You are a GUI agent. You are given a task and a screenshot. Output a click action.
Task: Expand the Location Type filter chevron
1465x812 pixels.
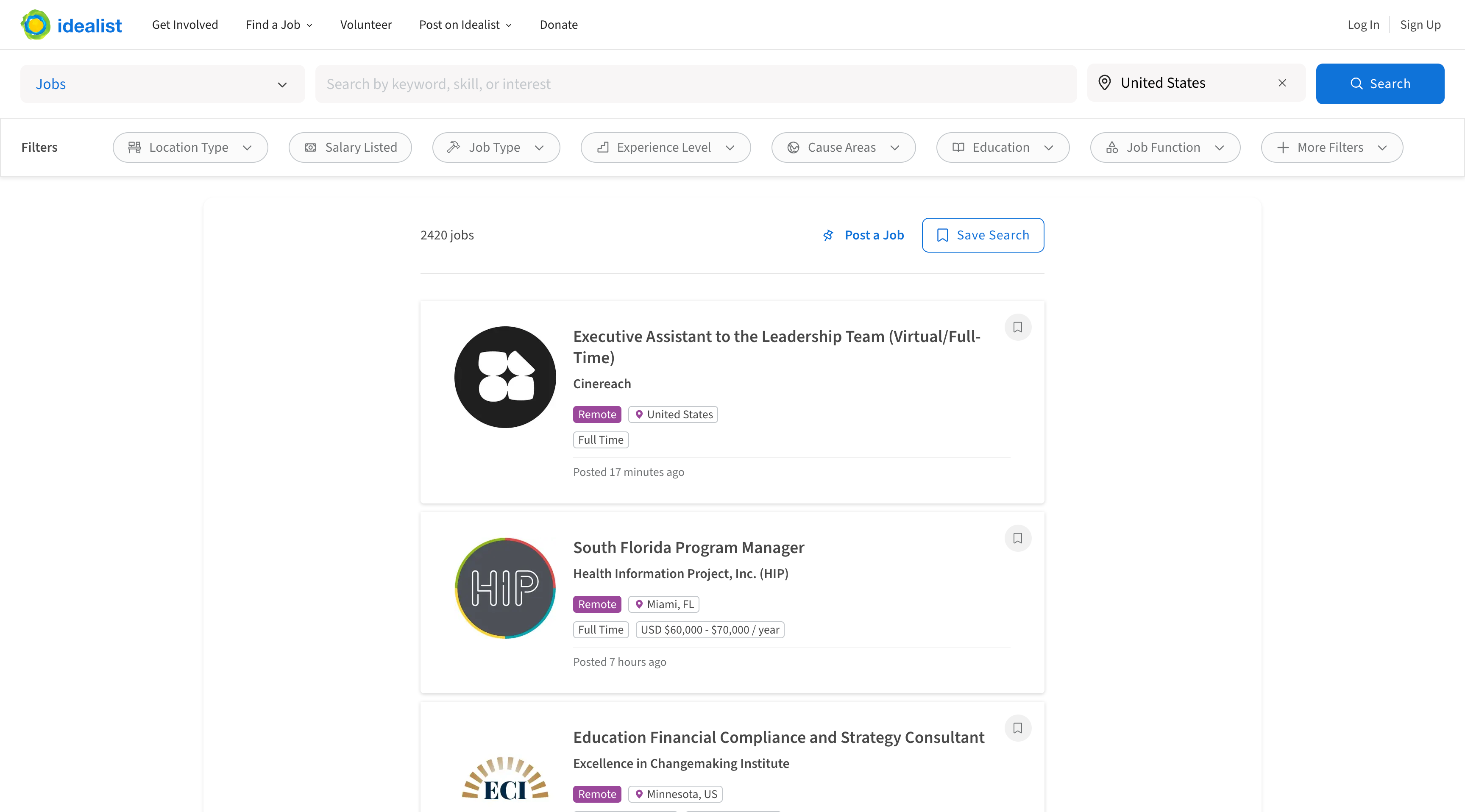point(247,147)
